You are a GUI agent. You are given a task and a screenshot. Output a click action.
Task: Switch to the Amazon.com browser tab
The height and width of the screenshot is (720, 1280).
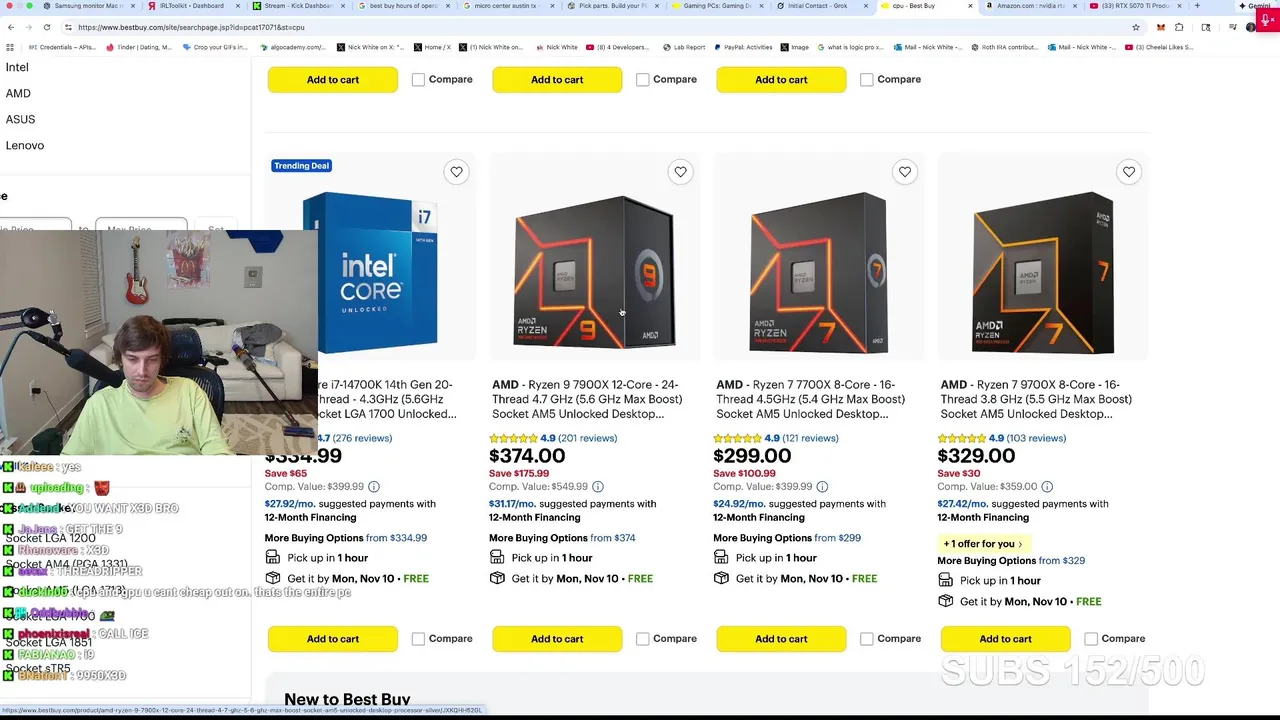1028,6
